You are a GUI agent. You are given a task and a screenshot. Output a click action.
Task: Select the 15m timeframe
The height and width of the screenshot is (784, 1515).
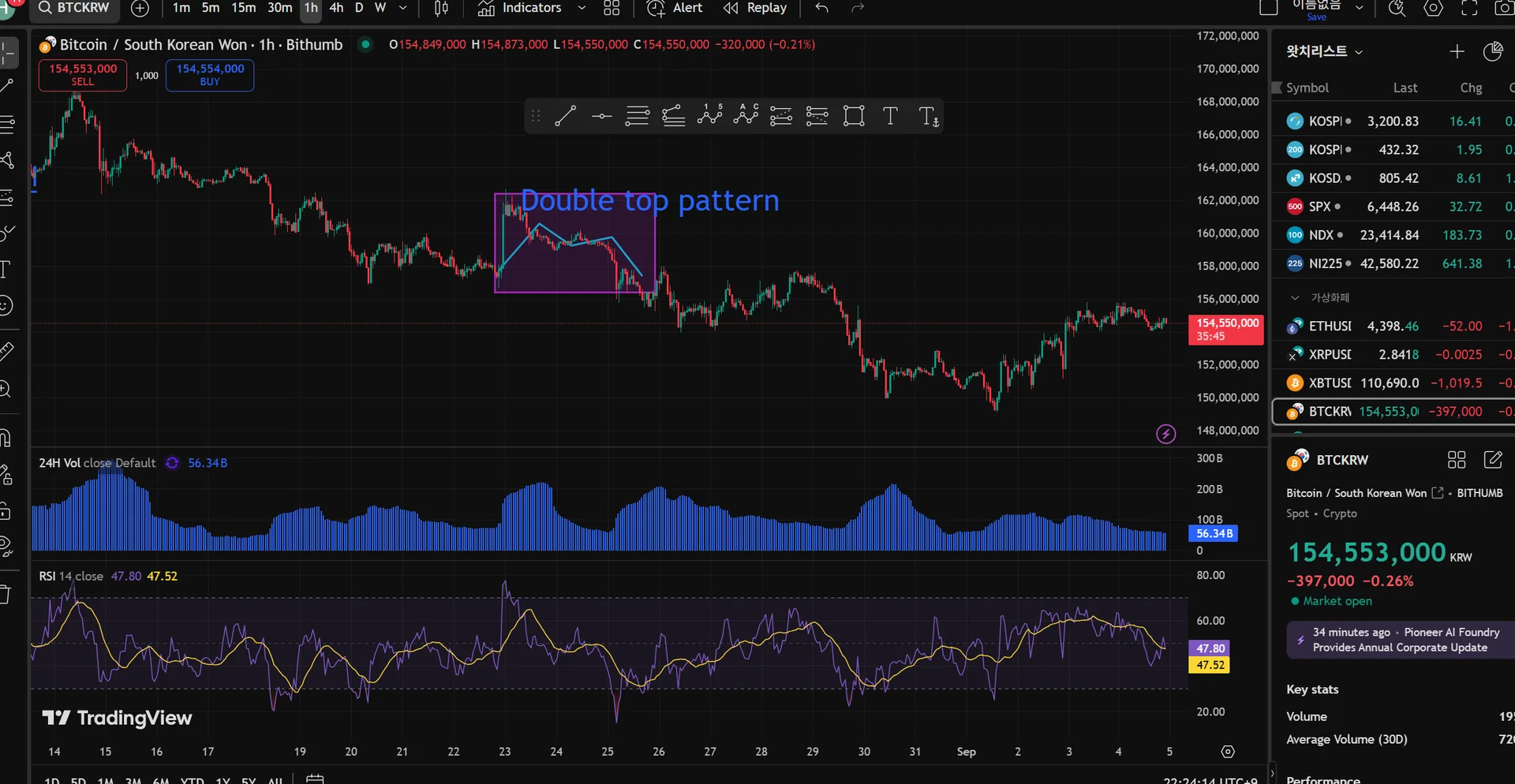[243, 8]
